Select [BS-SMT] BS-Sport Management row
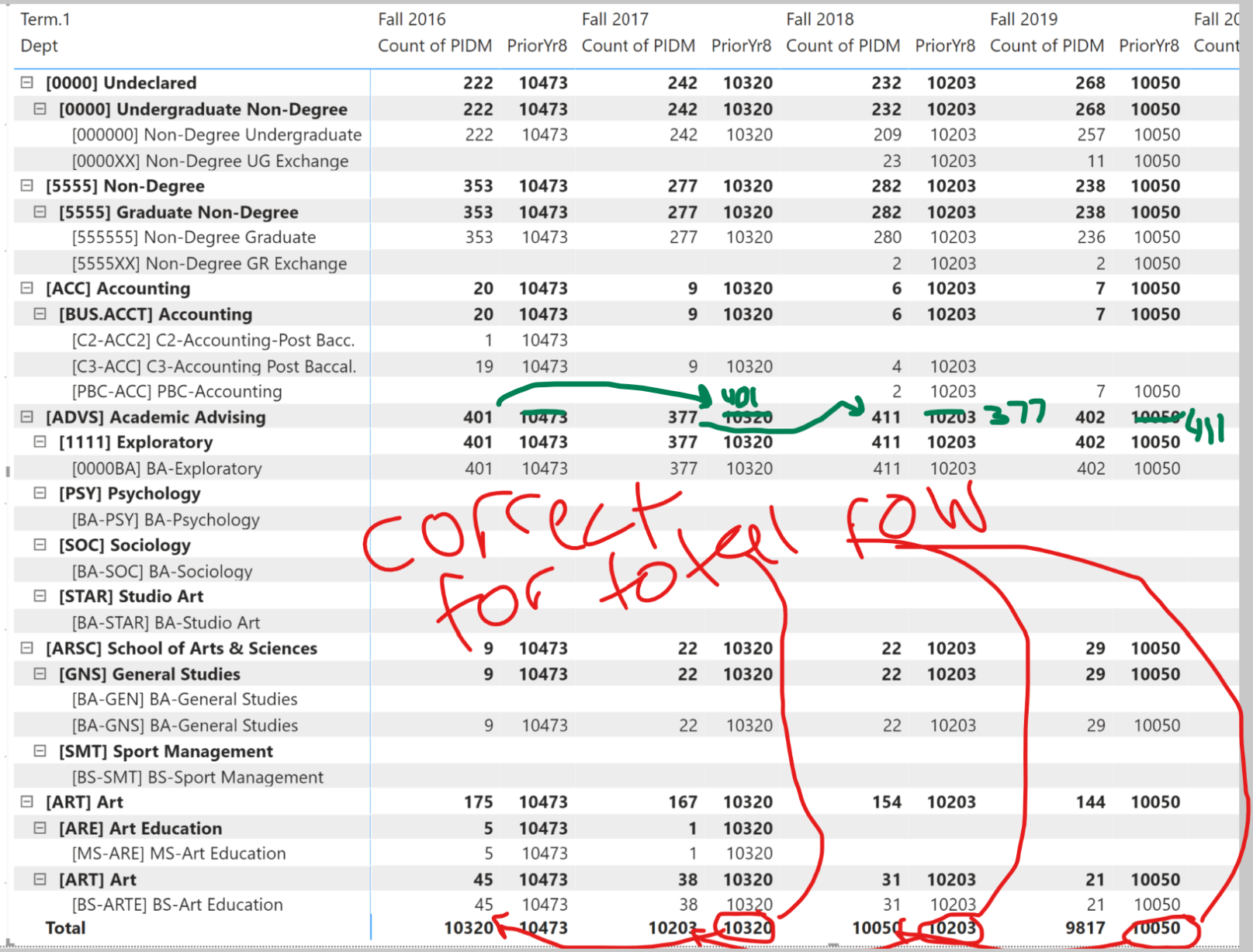The width and height of the screenshot is (1253, 952). pos(198,777)
